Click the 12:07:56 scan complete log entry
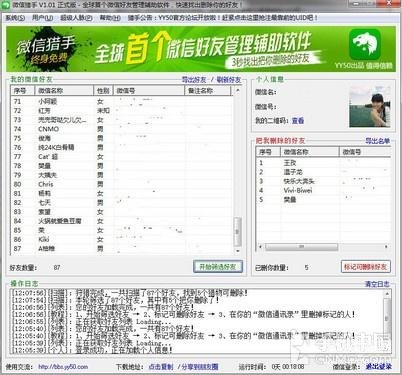The image size is (402, 375). click(x=130, y=293)
